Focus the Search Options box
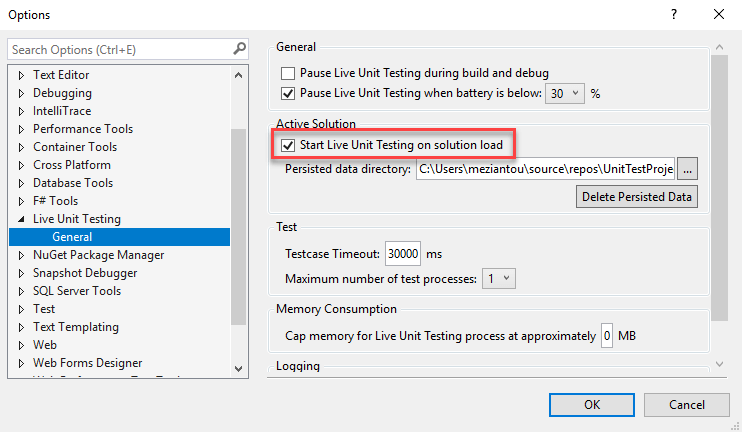Image resolution: width=742 pixels, height=432 pixels. coord(118,49)
